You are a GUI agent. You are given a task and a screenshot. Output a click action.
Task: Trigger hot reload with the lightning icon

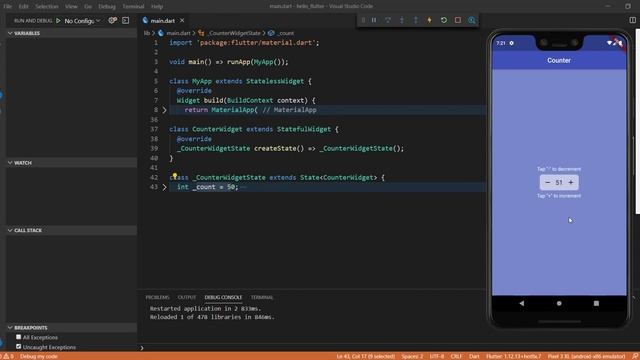[429, 20]
